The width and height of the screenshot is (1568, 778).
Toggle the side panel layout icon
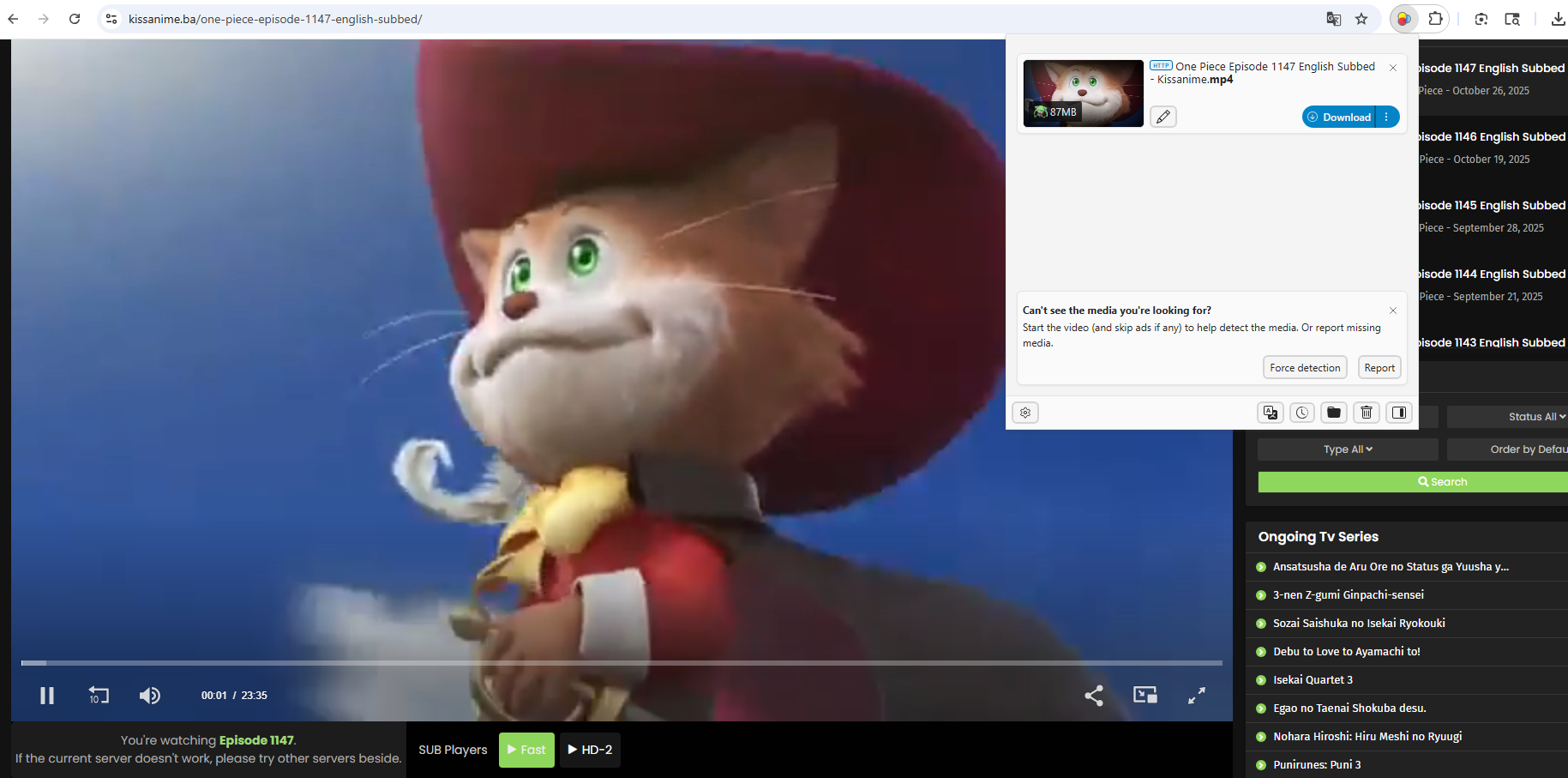pos(1398,413)
